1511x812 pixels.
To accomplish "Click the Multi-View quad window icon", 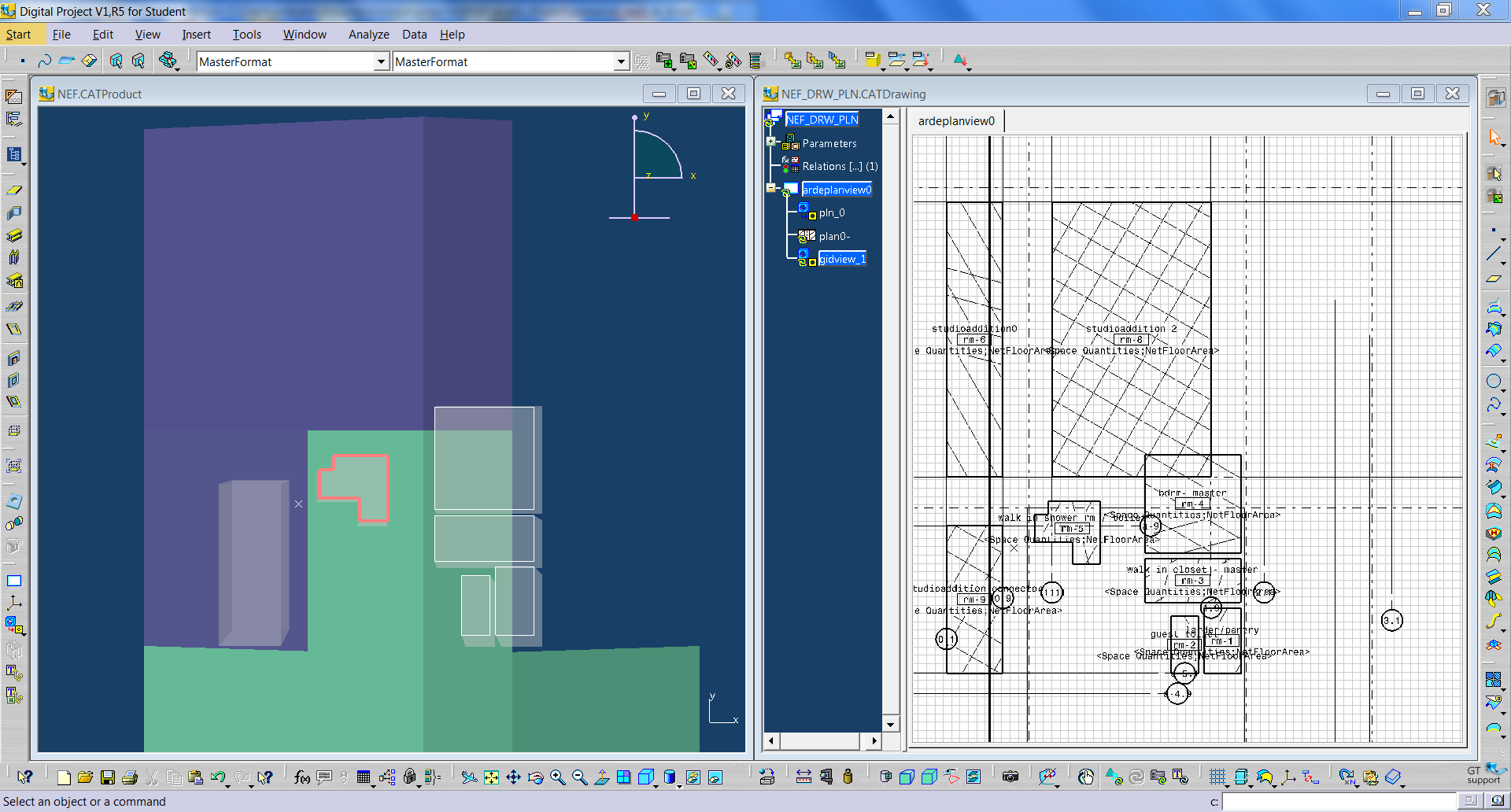I will [x=623, y=777].
